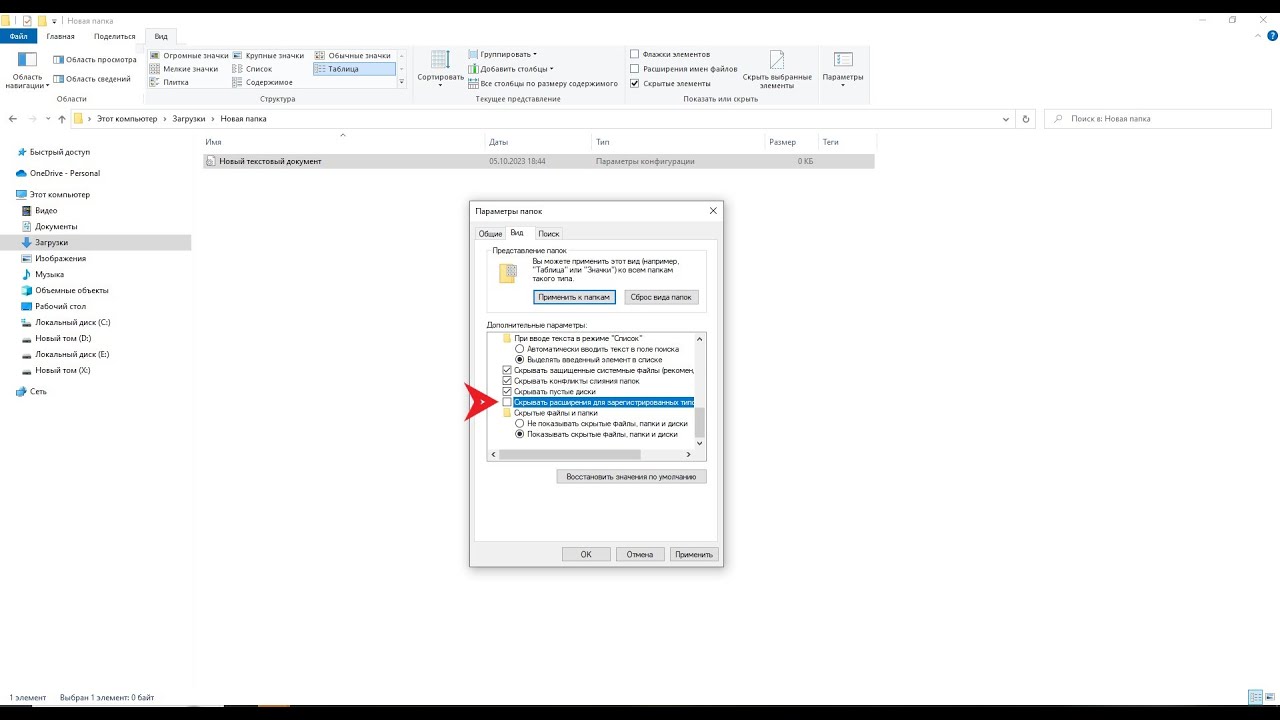Check Скрывать расширения для зарегистрированных типов
The image size is (1280, 720).
507,402
